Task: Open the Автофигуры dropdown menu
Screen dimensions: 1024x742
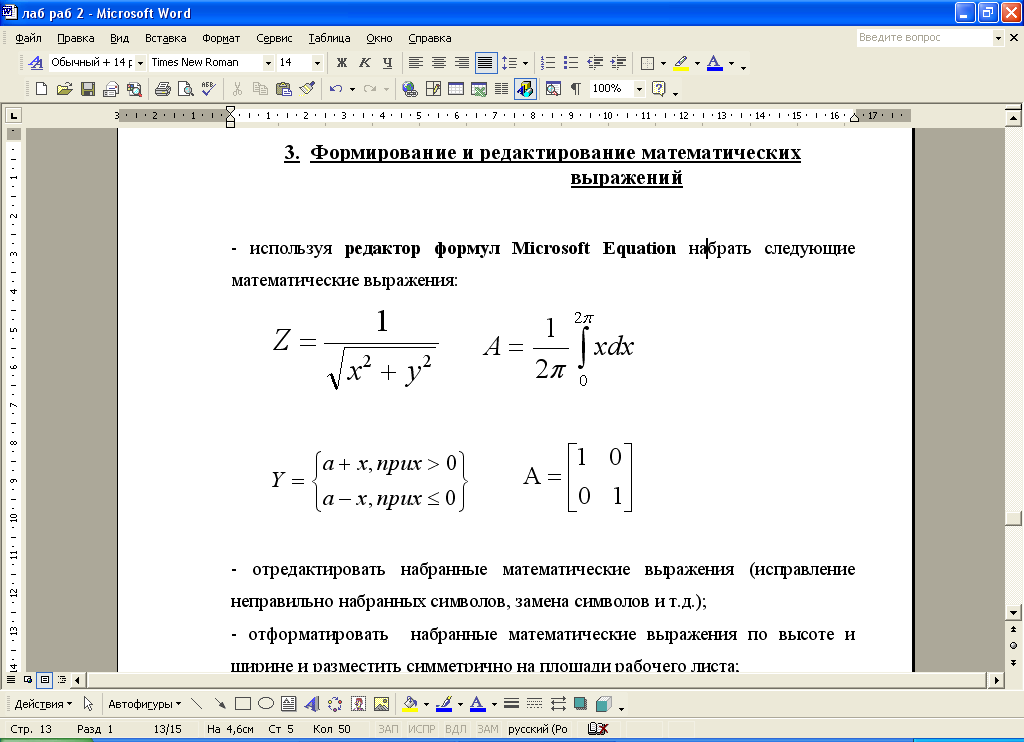Action: pos(144,704)
